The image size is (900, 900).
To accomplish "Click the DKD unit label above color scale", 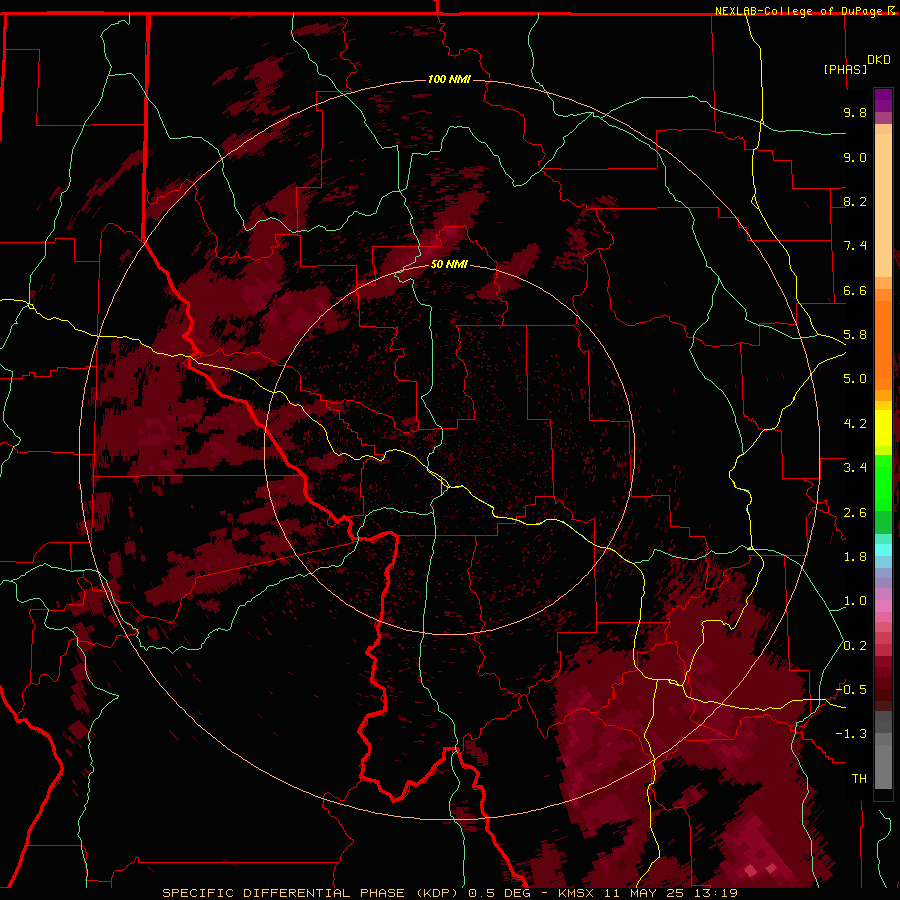I will coord(879,60).
